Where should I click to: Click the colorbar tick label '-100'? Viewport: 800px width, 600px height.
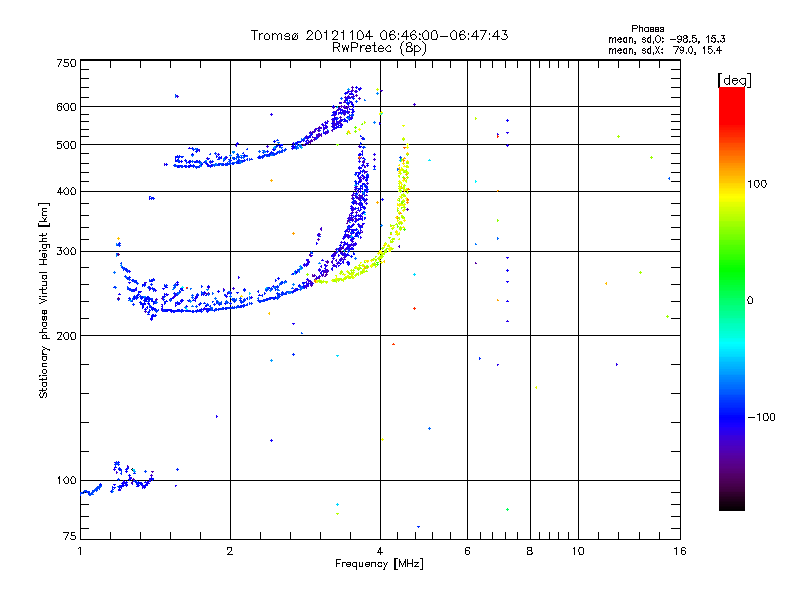tap(761, 417)
